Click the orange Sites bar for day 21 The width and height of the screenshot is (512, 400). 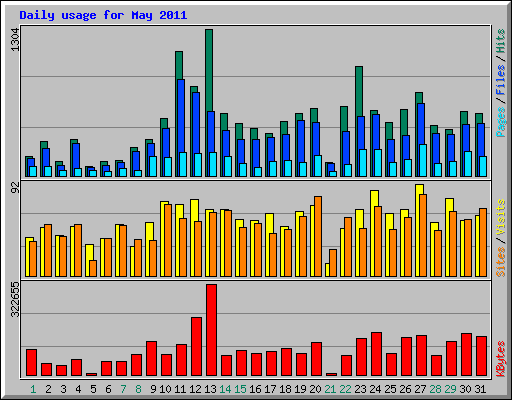333,263
